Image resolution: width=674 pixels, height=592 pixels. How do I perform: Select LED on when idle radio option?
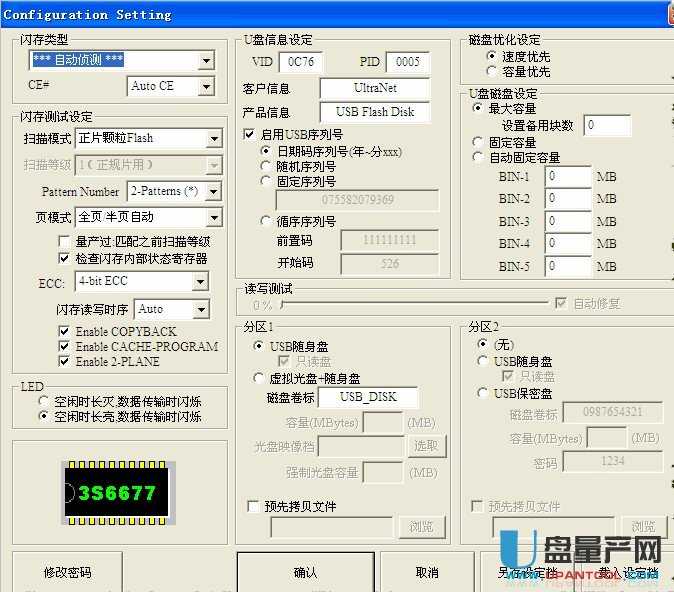click(43, 416)
